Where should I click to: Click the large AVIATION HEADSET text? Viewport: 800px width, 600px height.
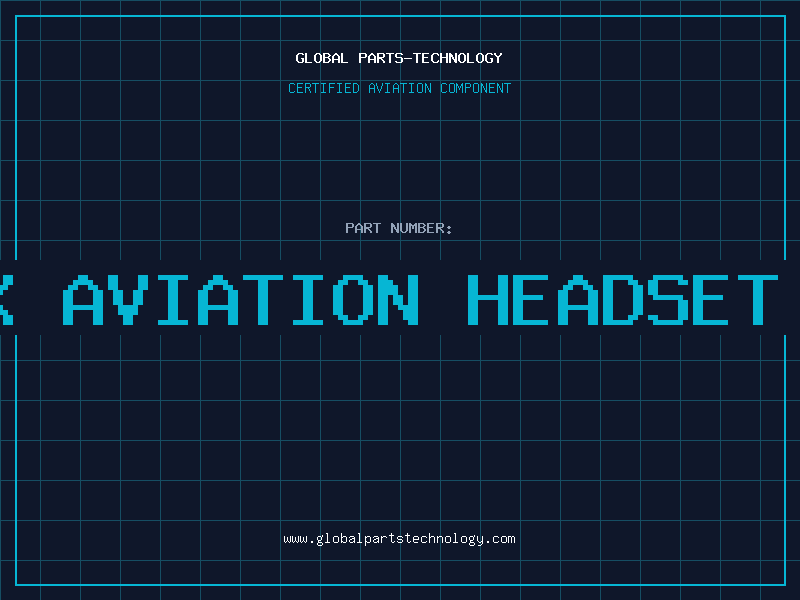pos(420,300)
